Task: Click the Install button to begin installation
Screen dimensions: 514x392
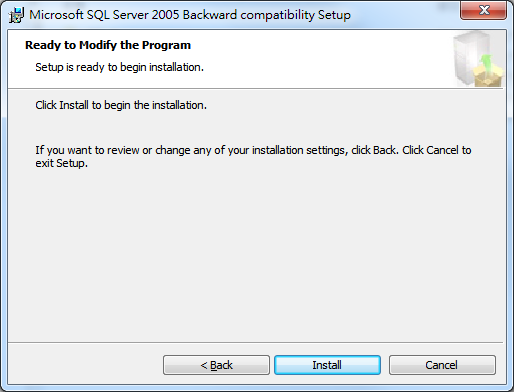Action: 327,365
